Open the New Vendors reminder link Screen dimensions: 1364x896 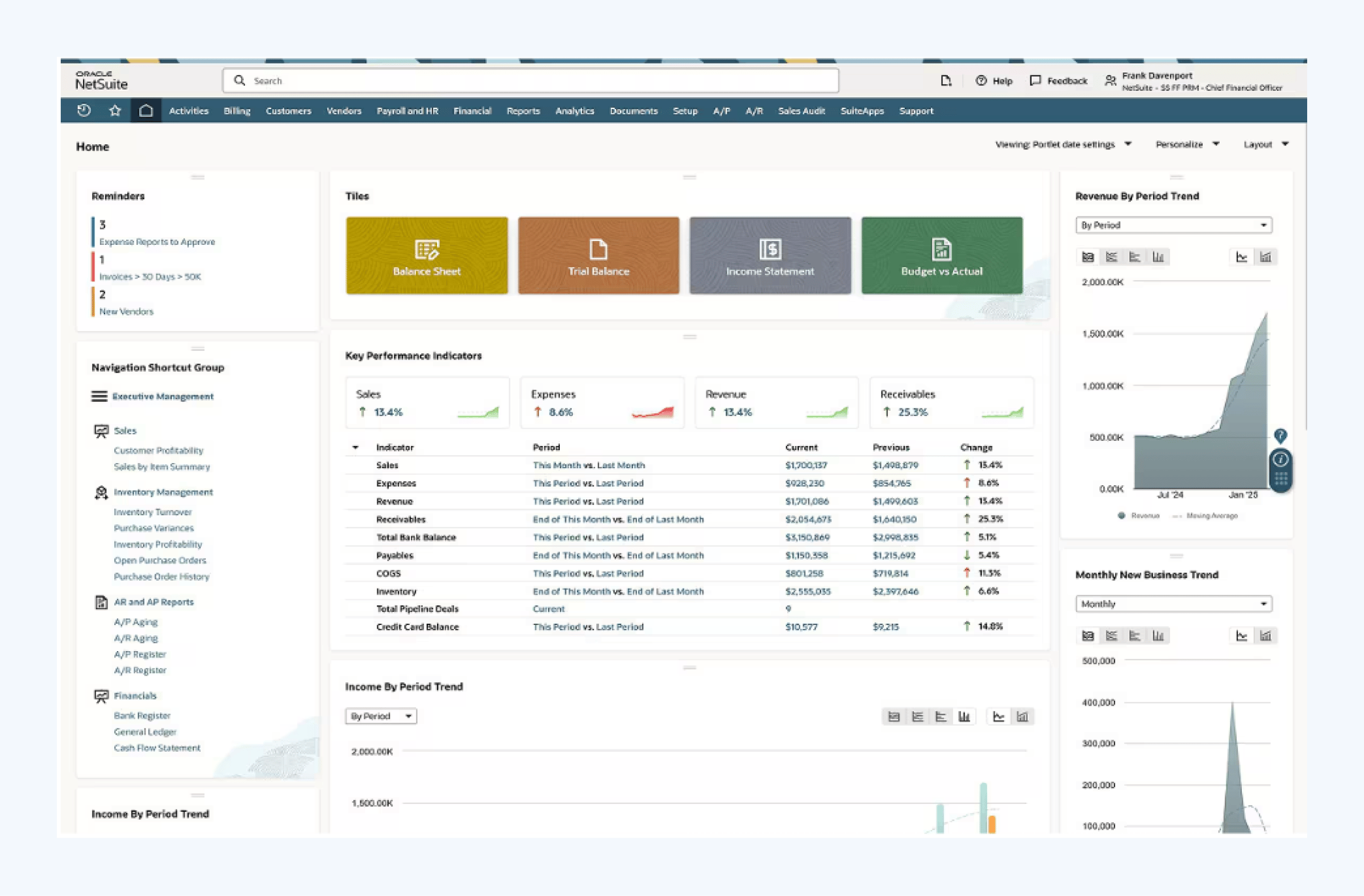pyautogui.click(x=127, y=312)
